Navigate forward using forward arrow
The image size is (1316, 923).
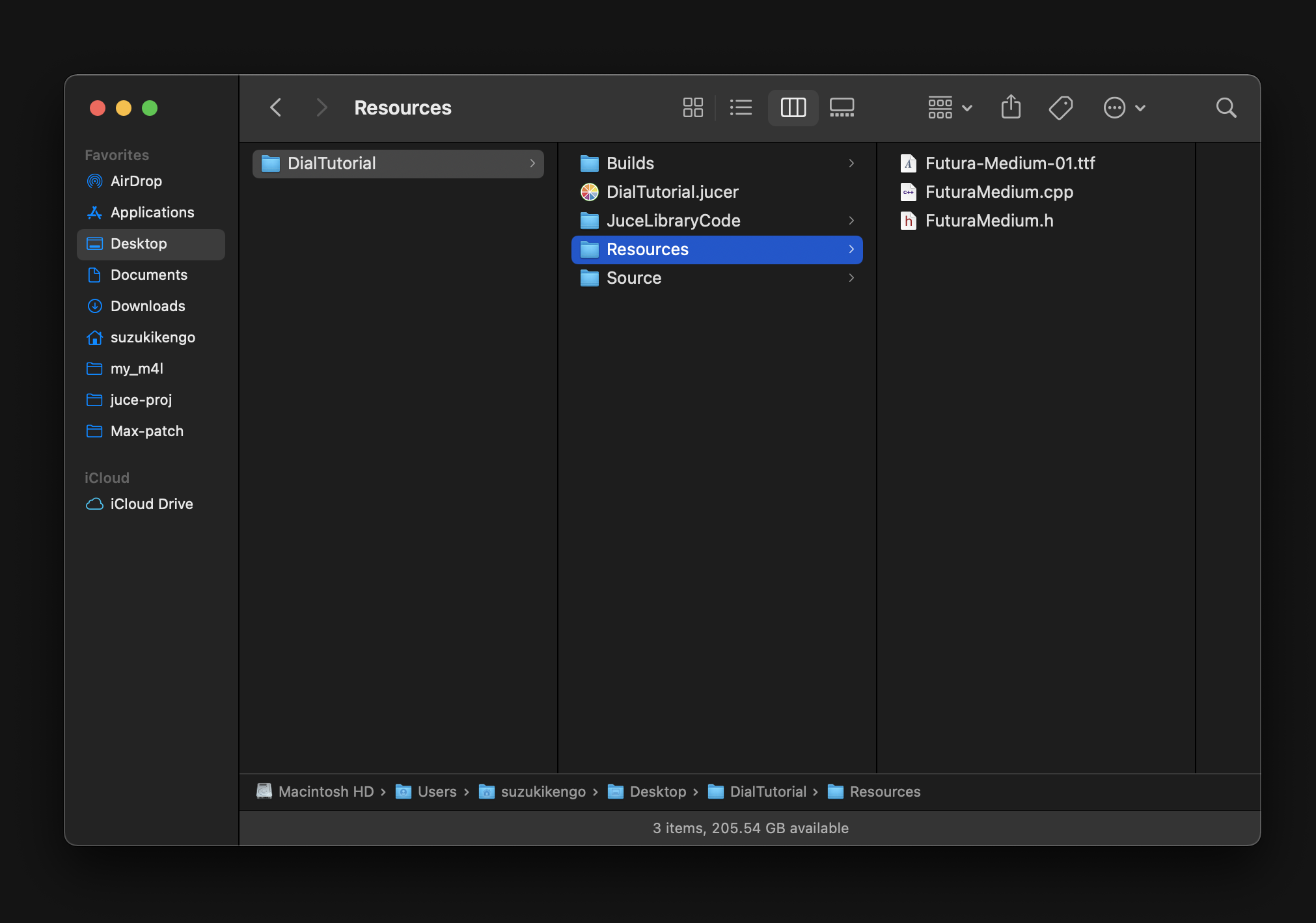pos(319,107)
